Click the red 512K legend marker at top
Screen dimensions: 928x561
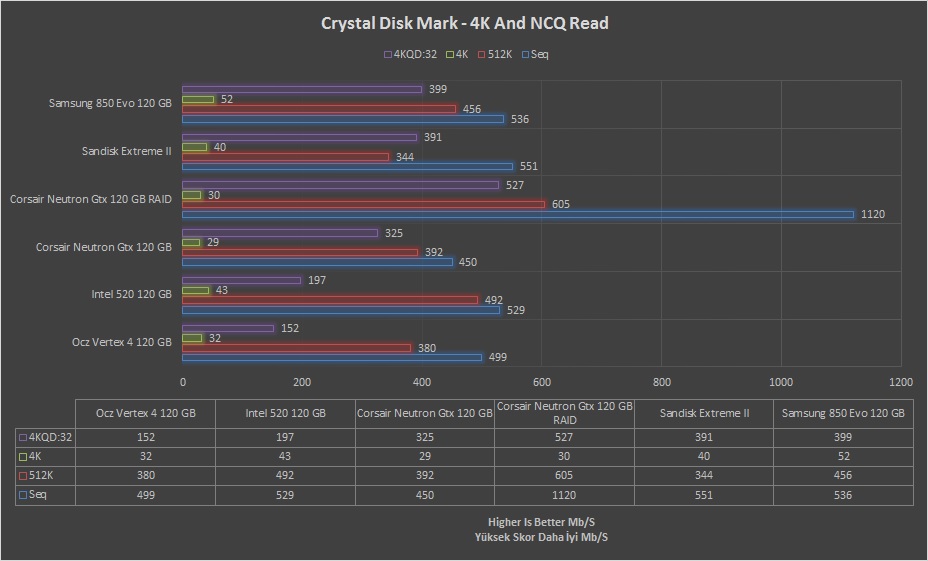tap(482, 54)
